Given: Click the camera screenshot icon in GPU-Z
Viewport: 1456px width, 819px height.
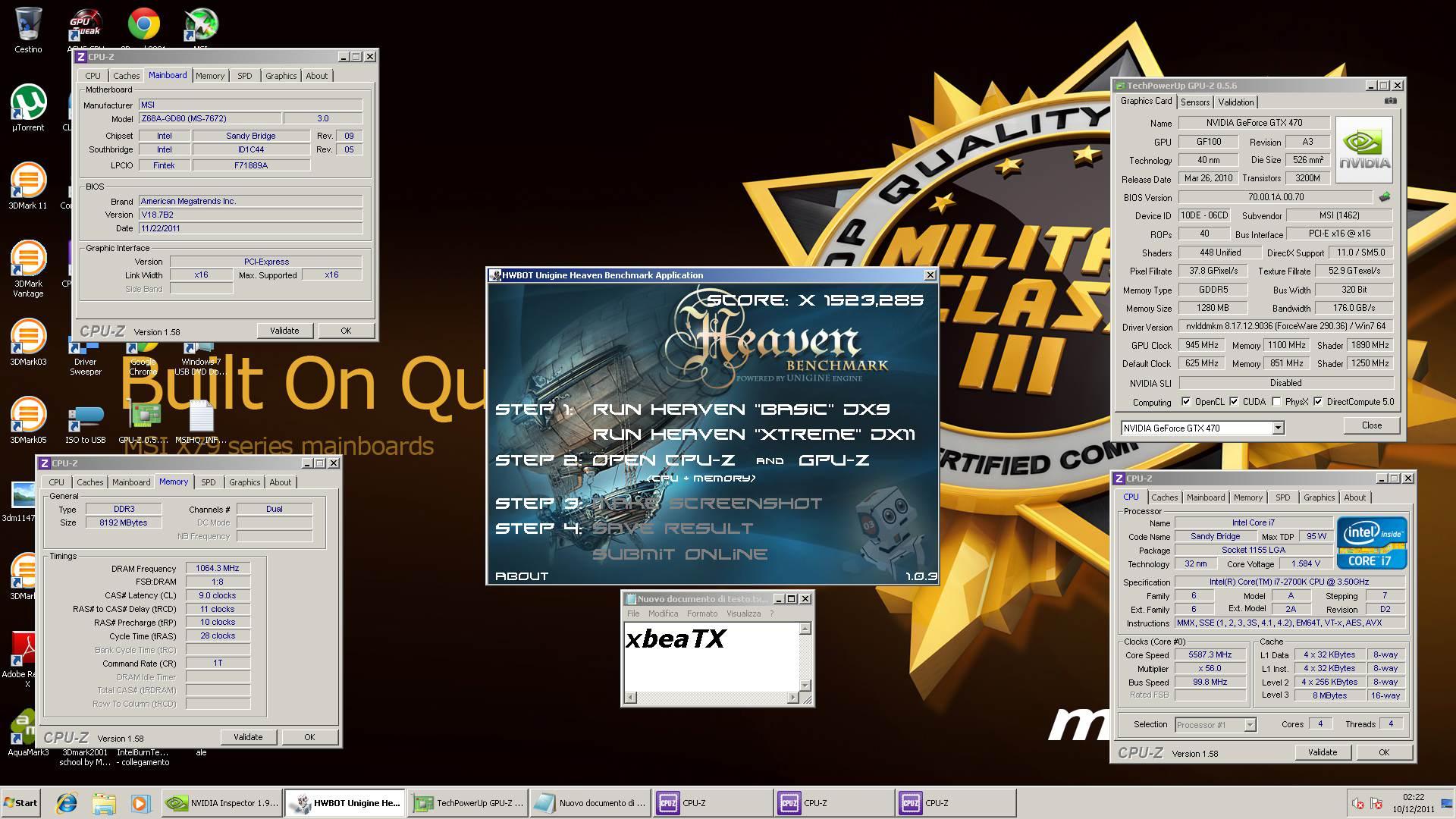Looking at the screenshot, I should coord(1390,101).
